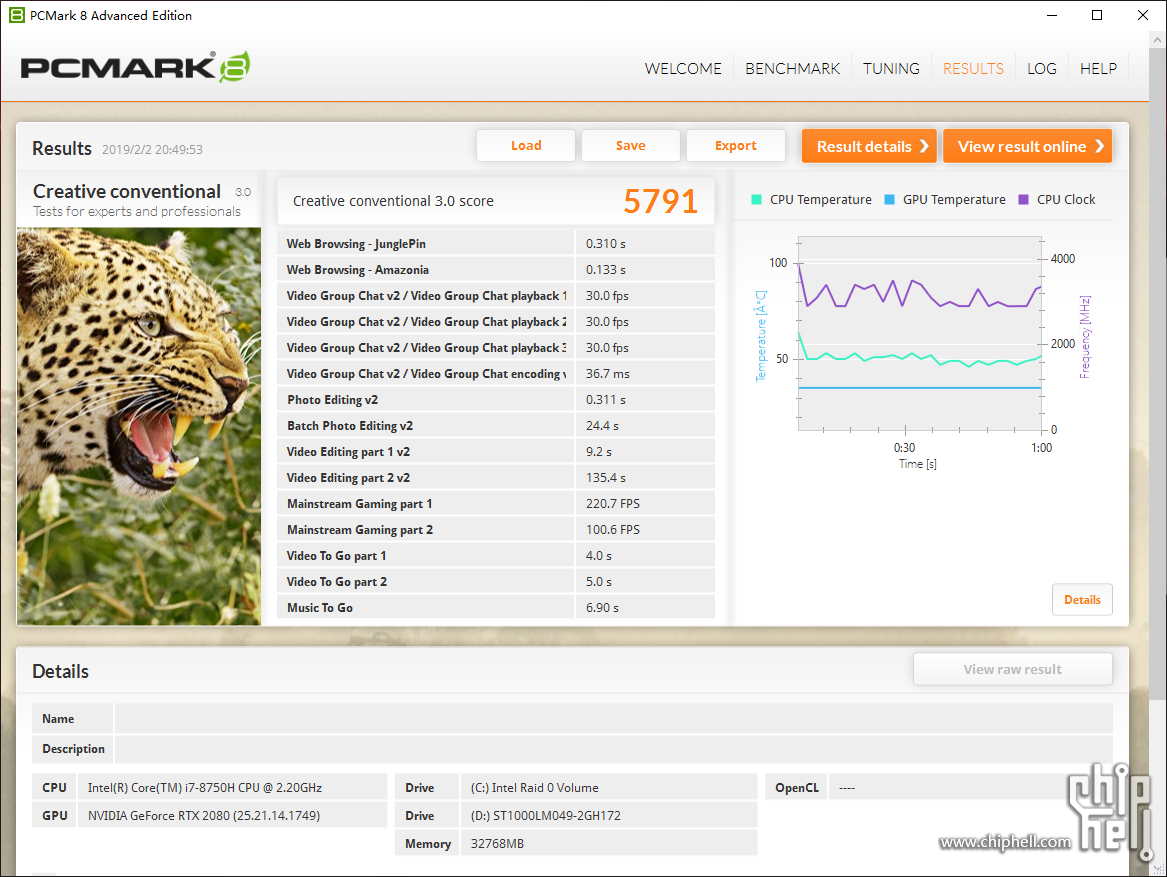Click the Name field in Details
The image size is (1167, 877).
[x=613, y=718]
